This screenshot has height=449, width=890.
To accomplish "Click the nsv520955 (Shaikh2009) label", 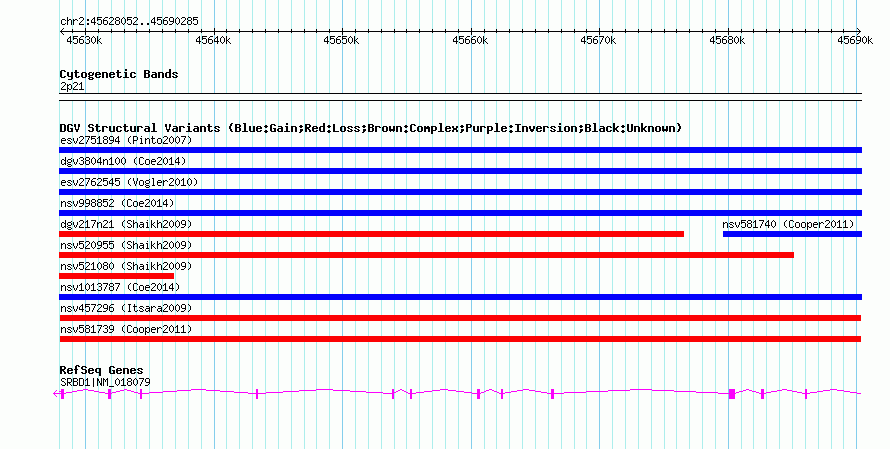I will click(126, 245).
